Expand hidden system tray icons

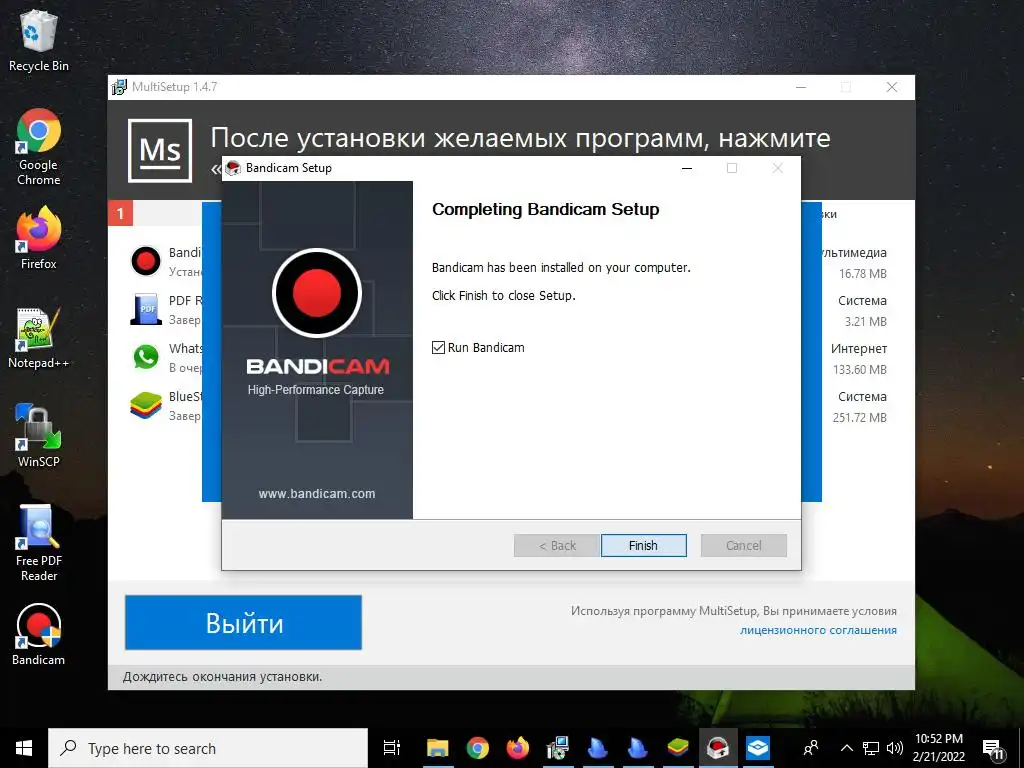846,748
